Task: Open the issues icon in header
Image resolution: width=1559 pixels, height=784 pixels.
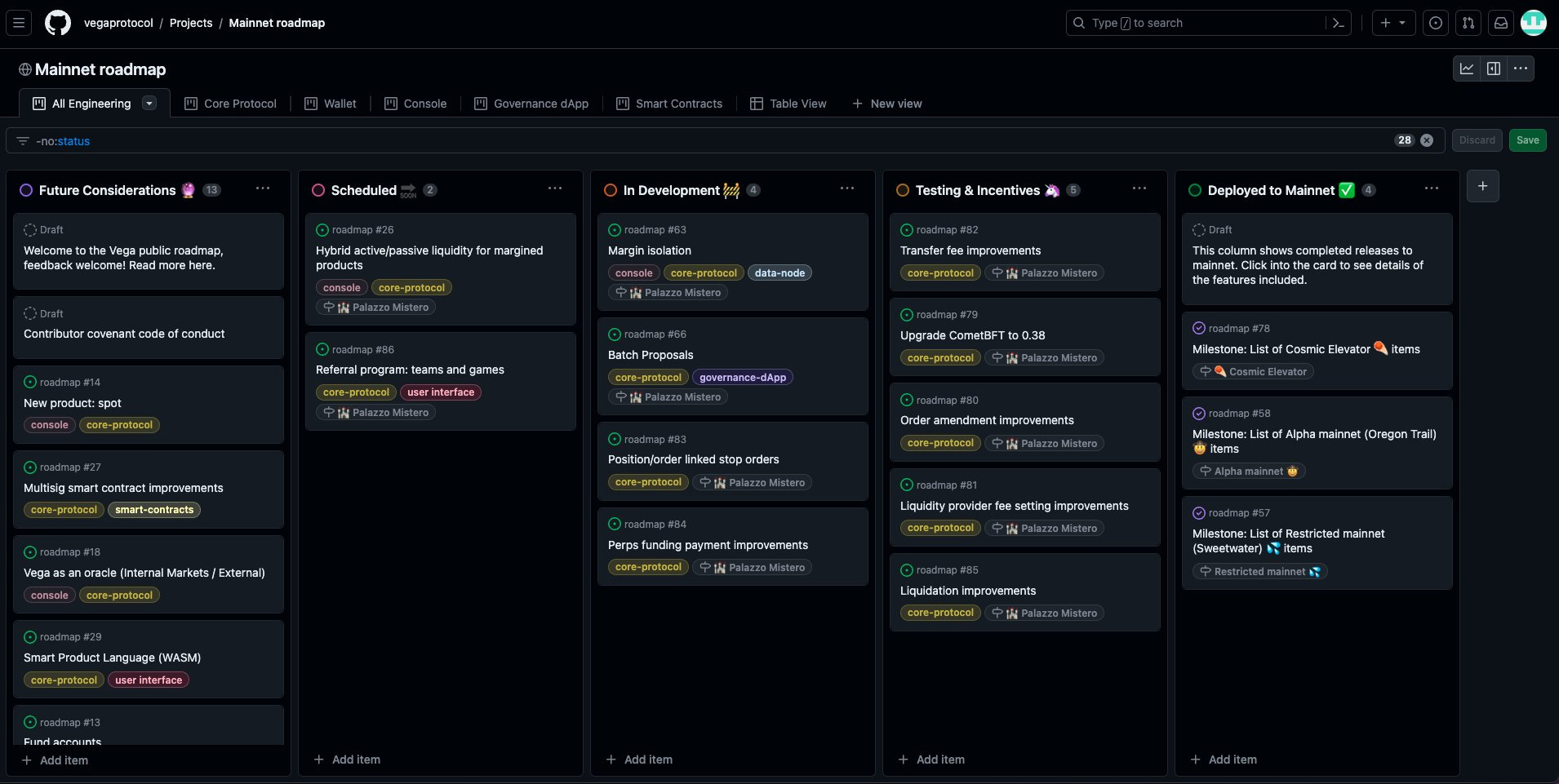Action: (x=1436, y=23)
